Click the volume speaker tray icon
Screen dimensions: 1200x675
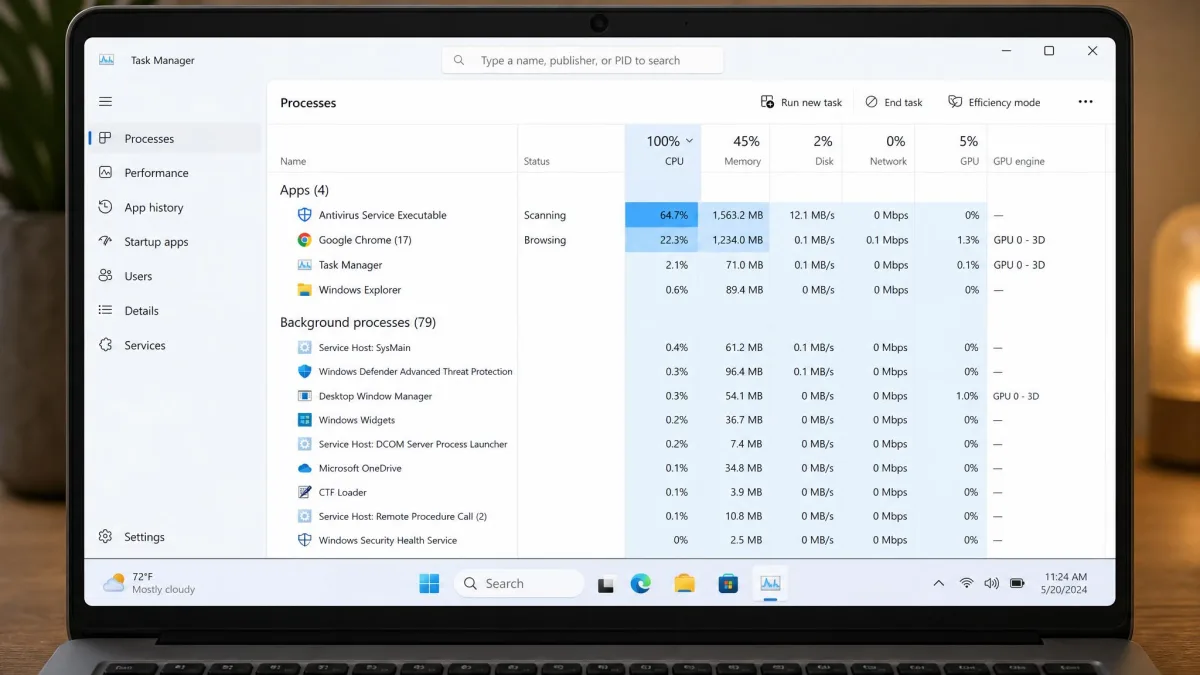[991, 583]
